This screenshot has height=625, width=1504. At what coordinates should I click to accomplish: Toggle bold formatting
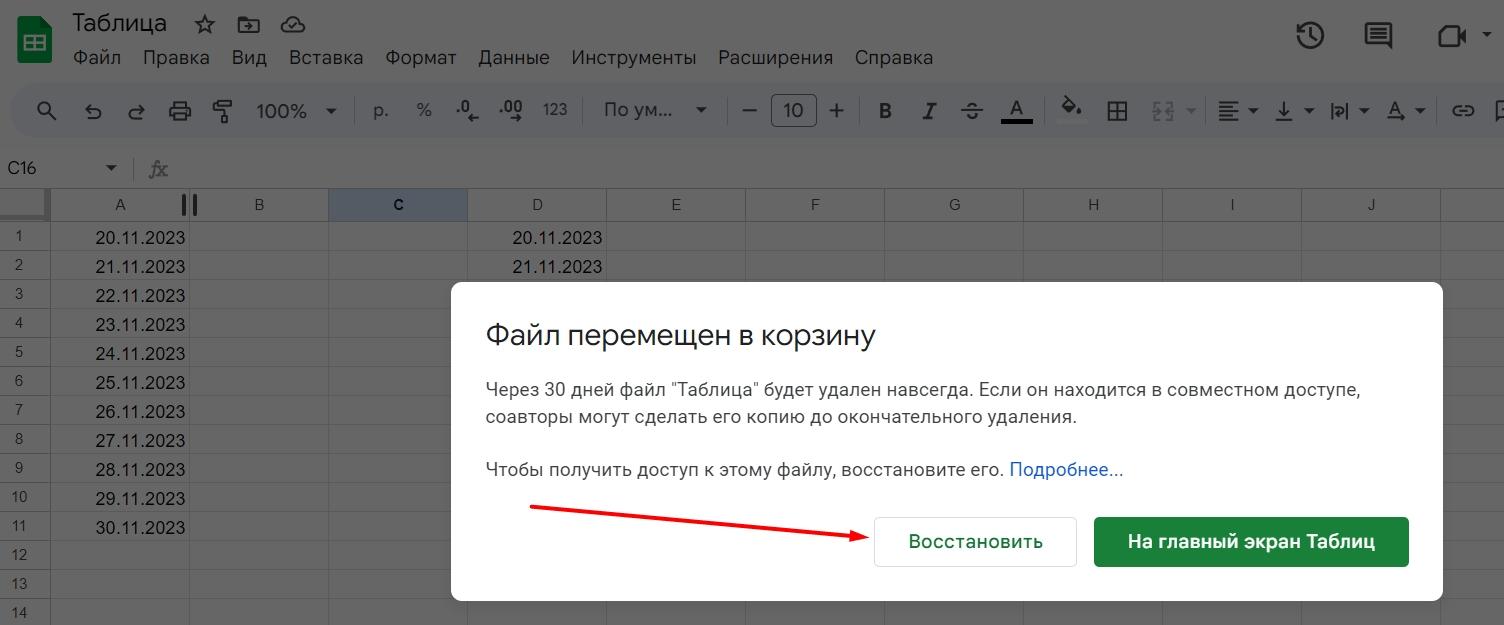[x=885, y=111]
